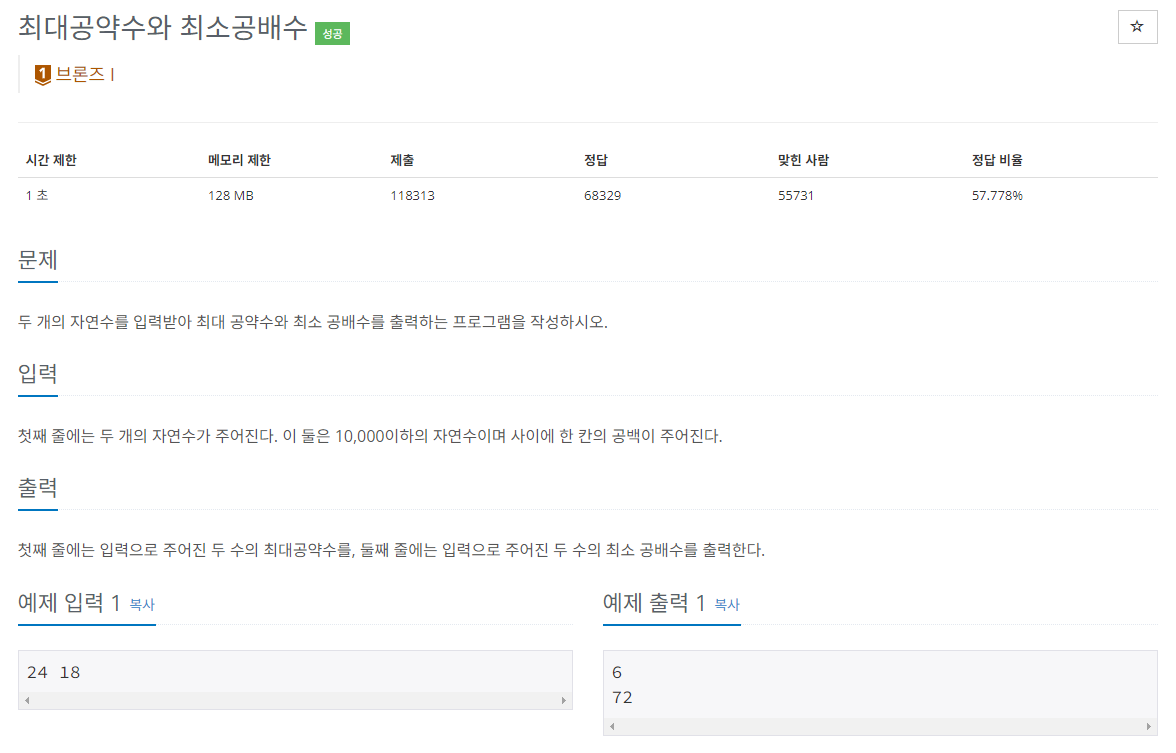Image resolution: width=1176 pixels, height=753 pixels.
Task: Click the Bronze tier badge icon
Action: 43,74
